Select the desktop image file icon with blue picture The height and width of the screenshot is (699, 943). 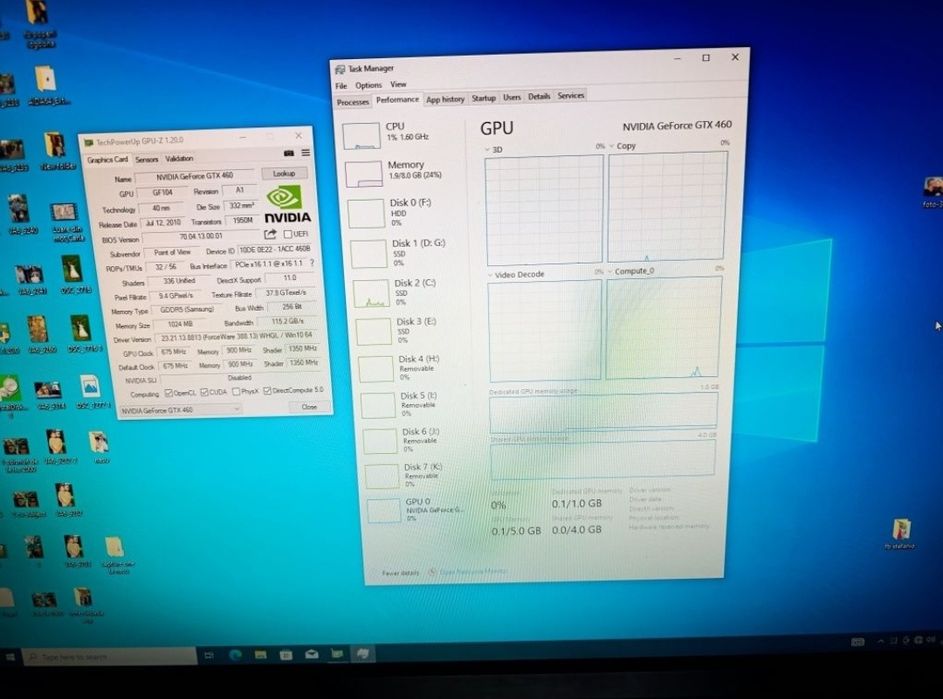(x=90, y=387)
